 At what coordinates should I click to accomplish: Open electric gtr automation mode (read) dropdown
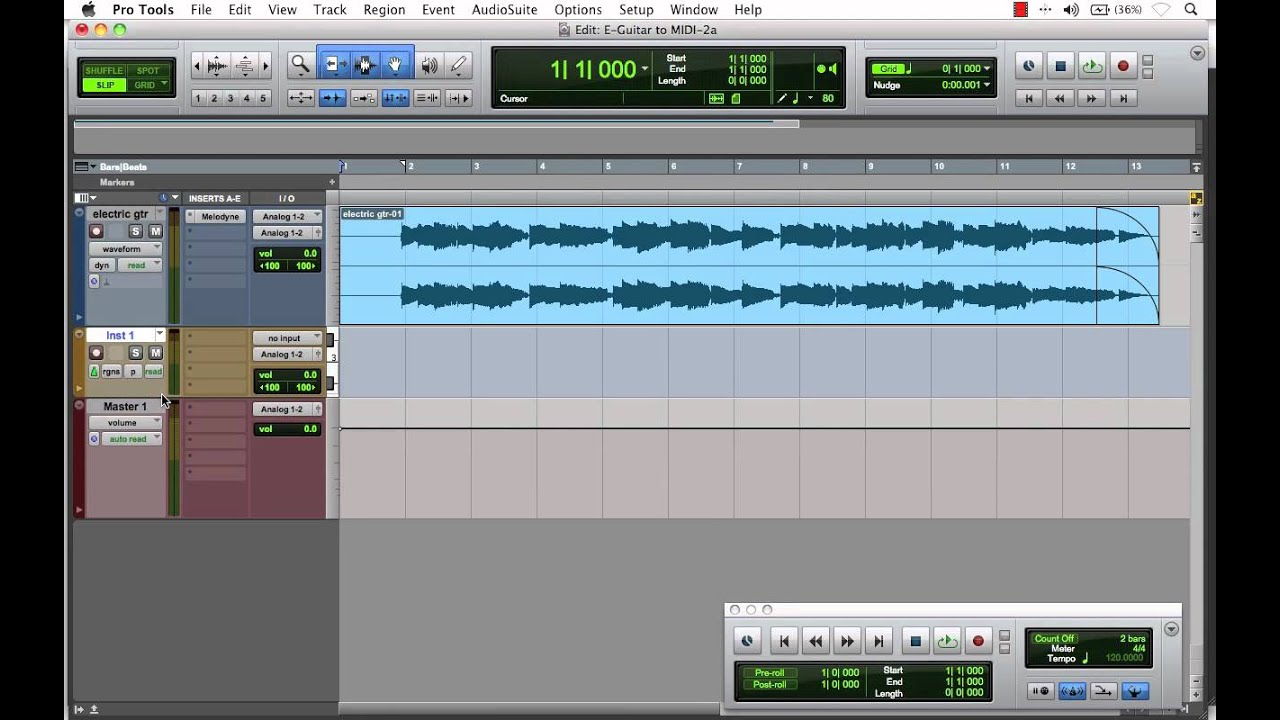(140, 265)
